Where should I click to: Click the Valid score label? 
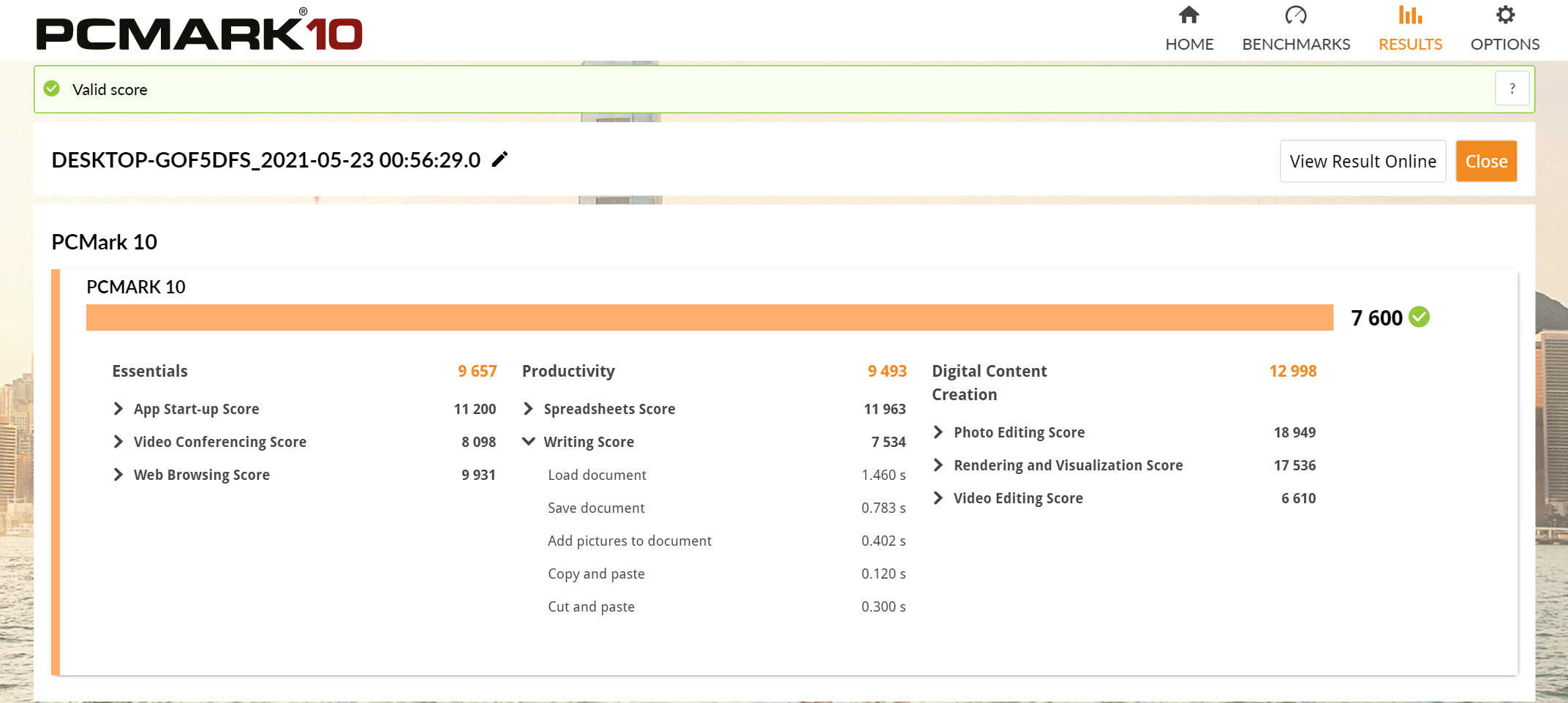coord(110,89)
